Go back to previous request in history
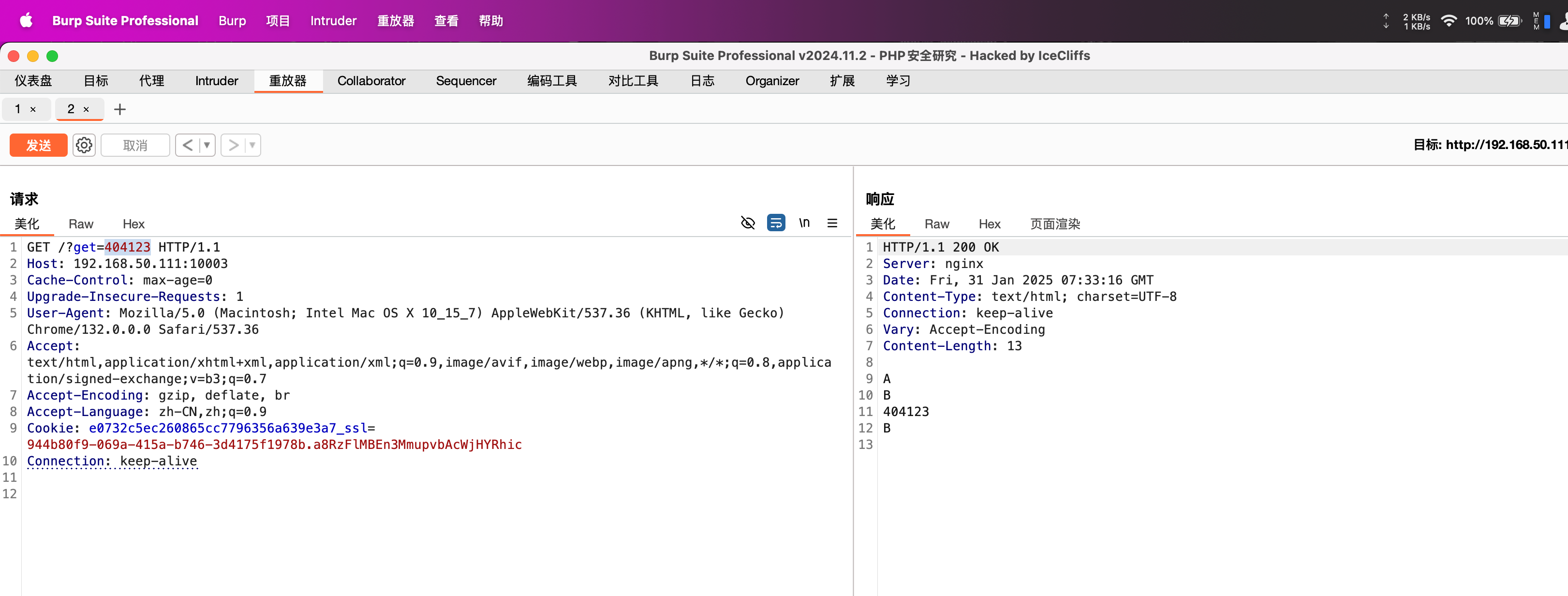This screenshot has height=596, width=1568. (188, 146)
